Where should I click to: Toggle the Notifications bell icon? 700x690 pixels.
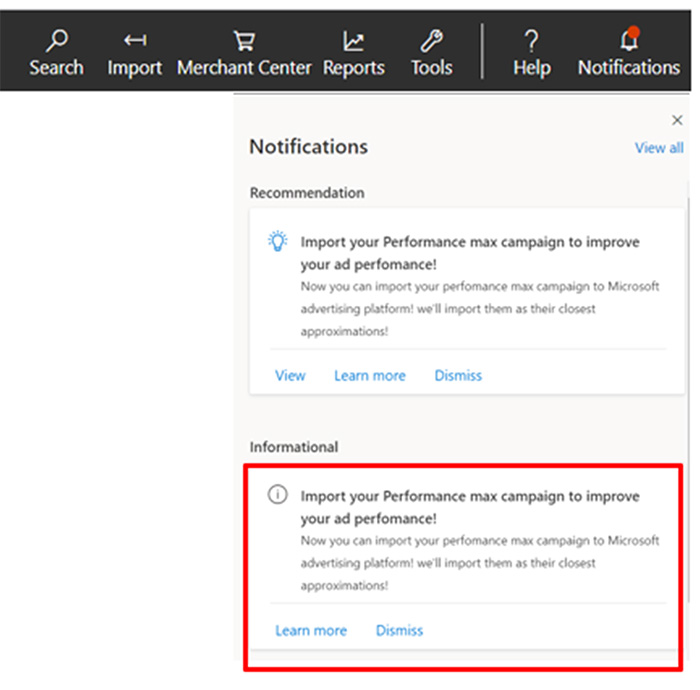pyautogui.click(x=629, y=41)
